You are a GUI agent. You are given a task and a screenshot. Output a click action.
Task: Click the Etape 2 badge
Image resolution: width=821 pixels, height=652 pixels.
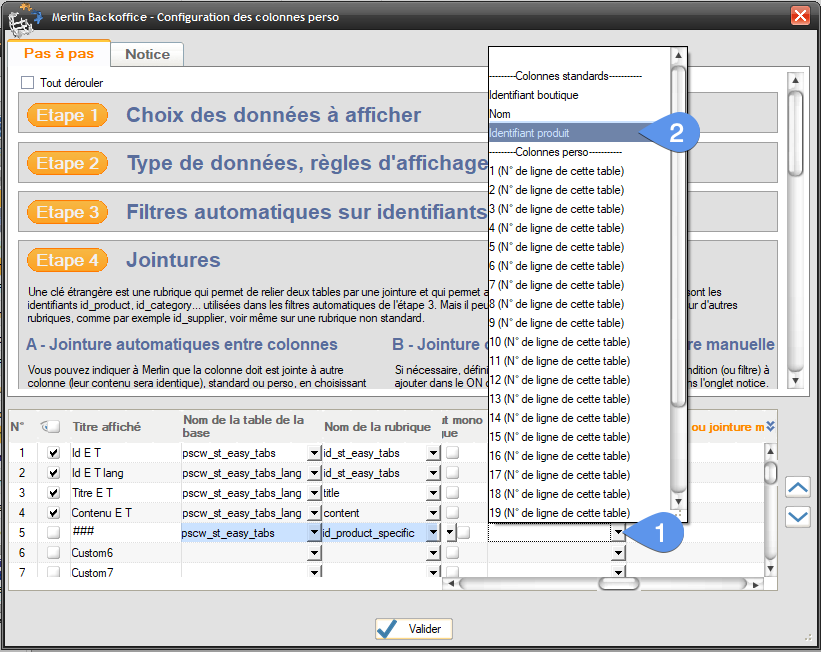(66, 163)
